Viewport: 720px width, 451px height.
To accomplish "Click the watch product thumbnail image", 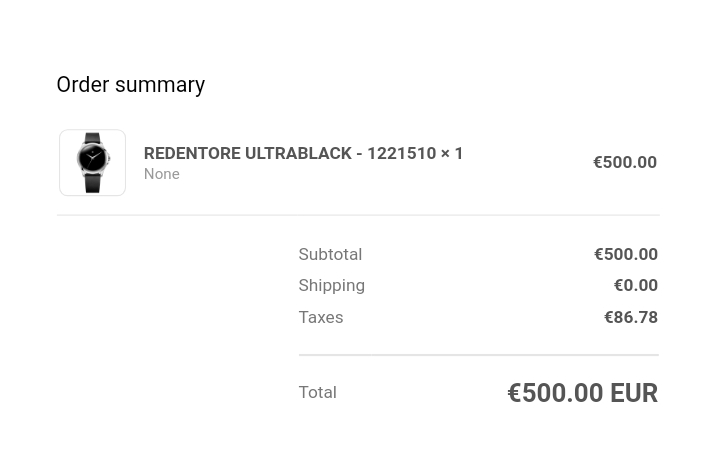I will [92, 163].
